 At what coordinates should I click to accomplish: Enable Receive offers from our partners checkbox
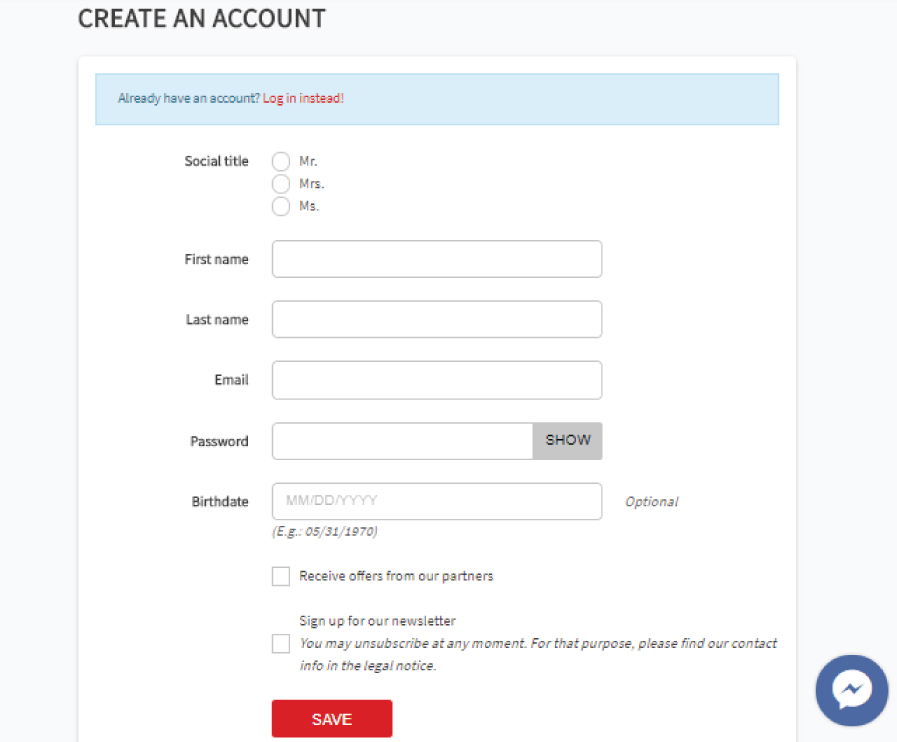(281, 576)
